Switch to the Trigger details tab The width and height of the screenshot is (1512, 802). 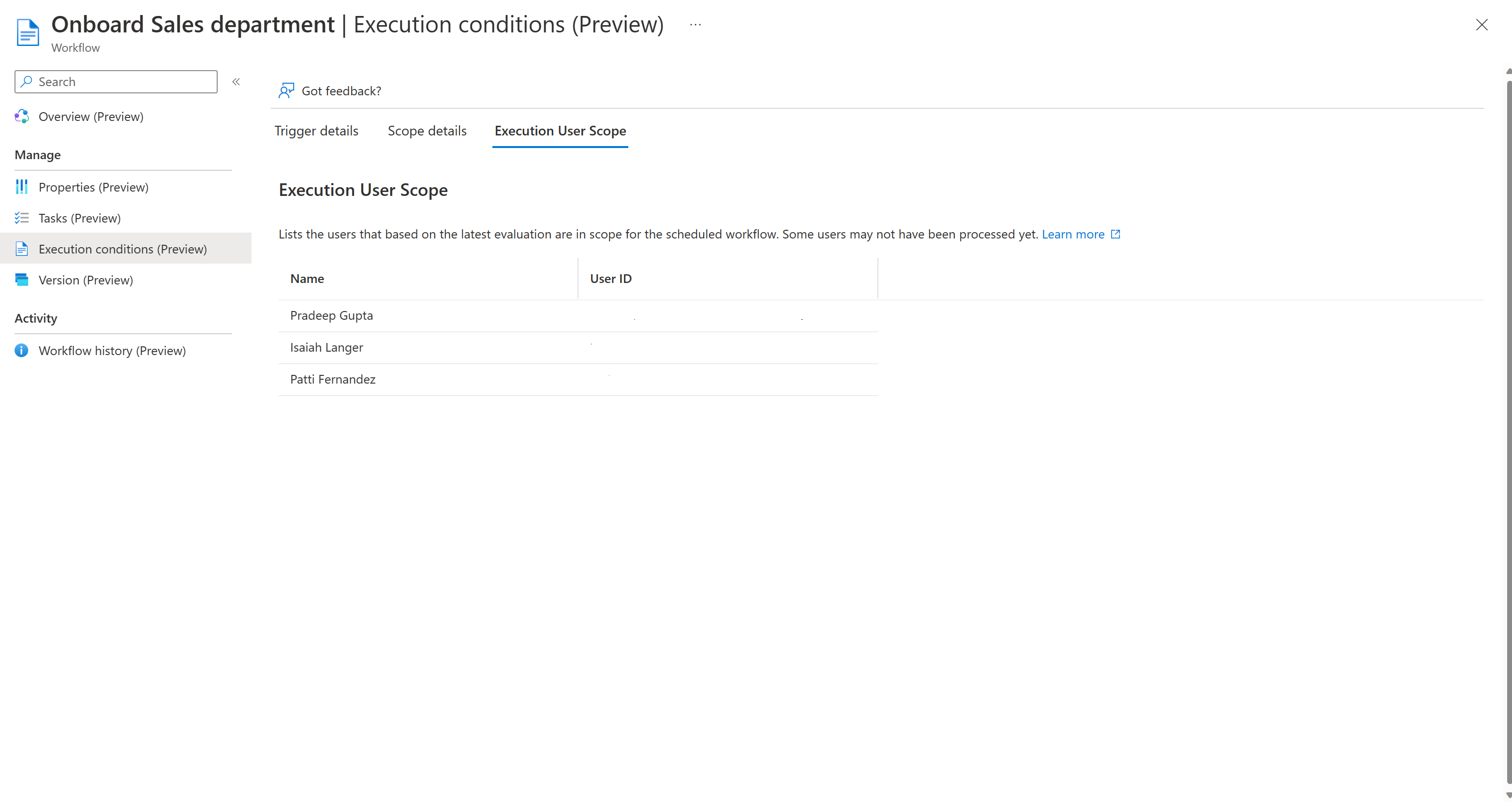[x=316, y=130]
